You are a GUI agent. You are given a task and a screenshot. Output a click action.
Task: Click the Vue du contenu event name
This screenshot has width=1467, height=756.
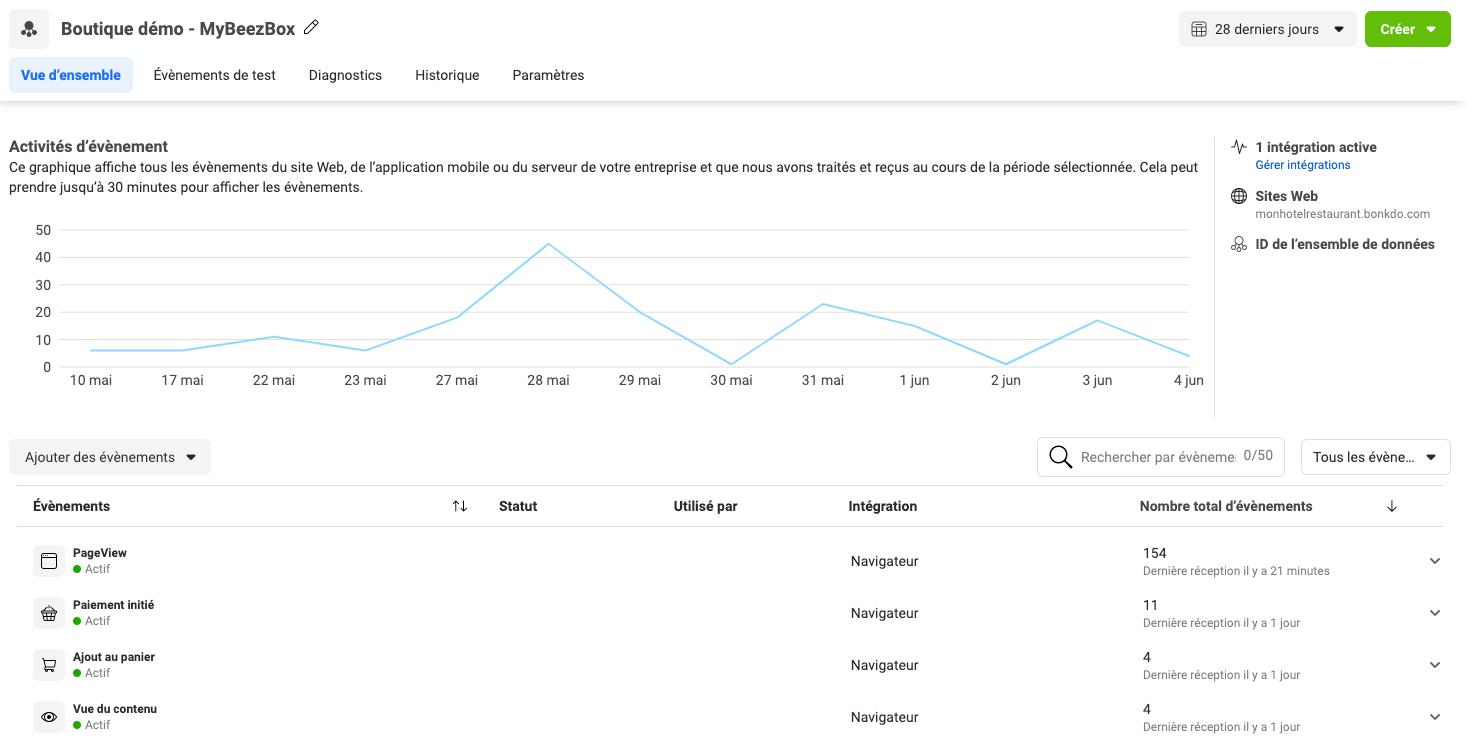point(115,709)
